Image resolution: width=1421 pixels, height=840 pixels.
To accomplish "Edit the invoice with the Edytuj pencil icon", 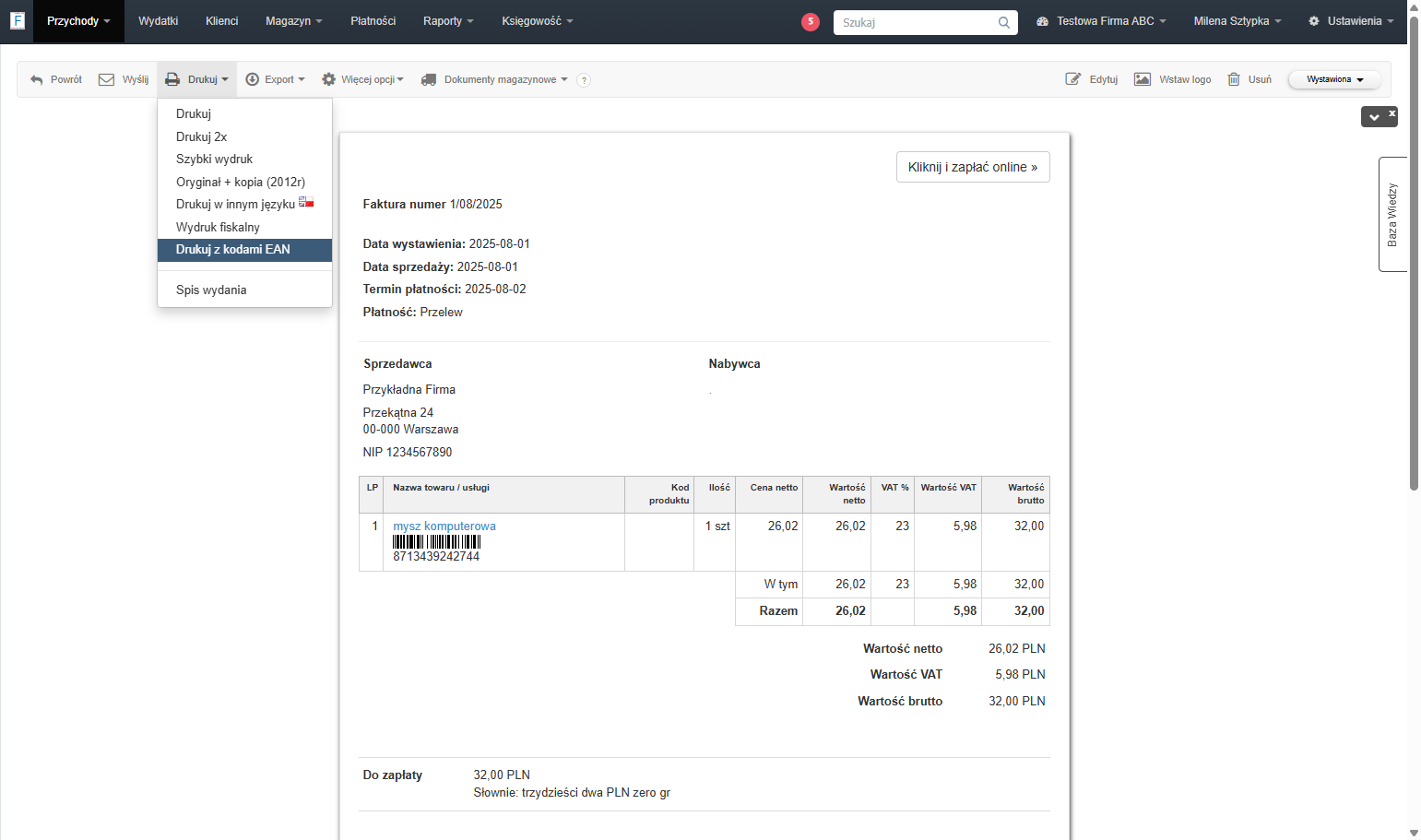I will coord(1073,79).
